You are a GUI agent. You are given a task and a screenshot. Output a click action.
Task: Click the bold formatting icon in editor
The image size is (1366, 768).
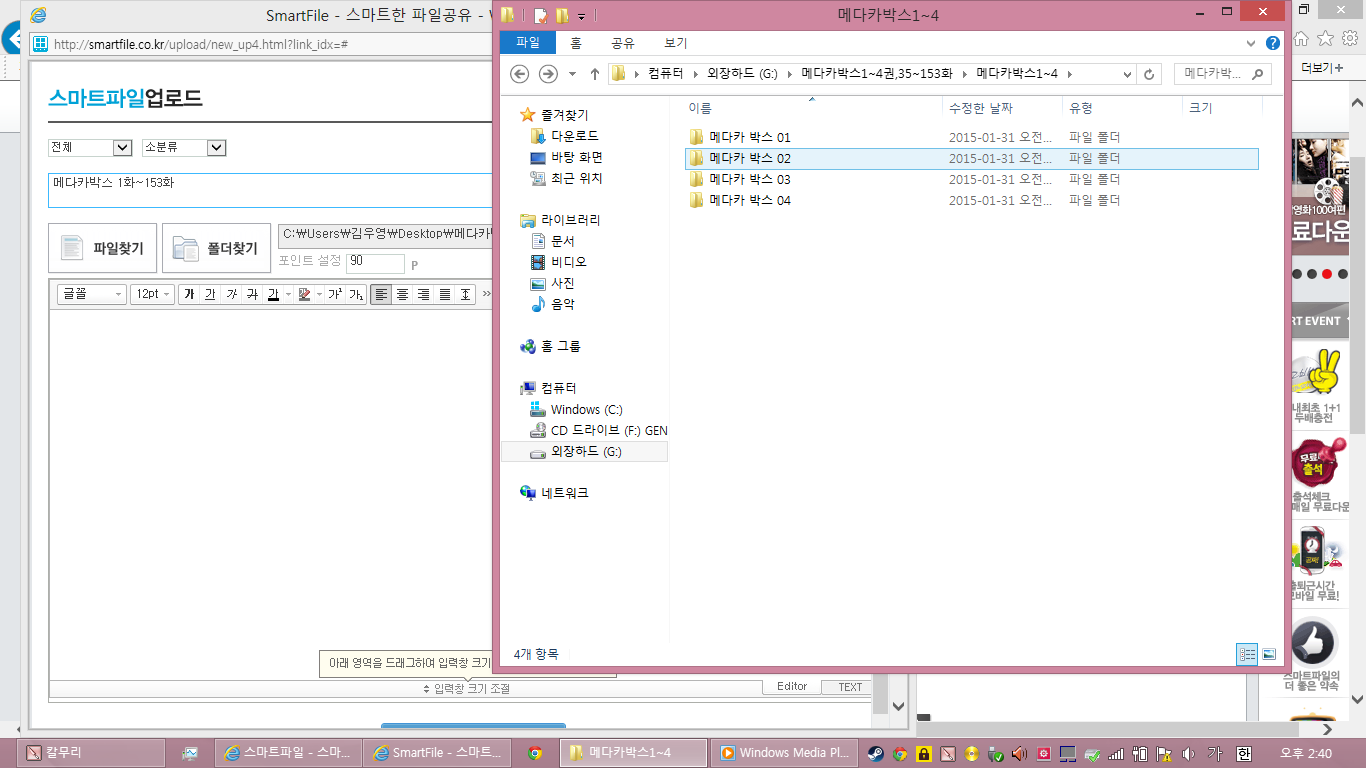click(x=188, y=294)
